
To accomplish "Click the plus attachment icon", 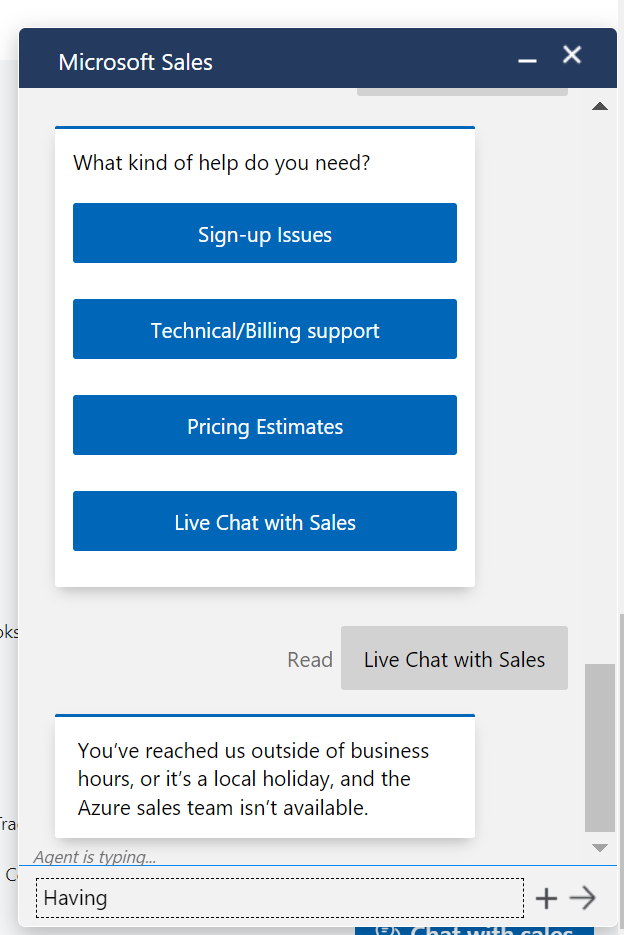I will (546, 898).
